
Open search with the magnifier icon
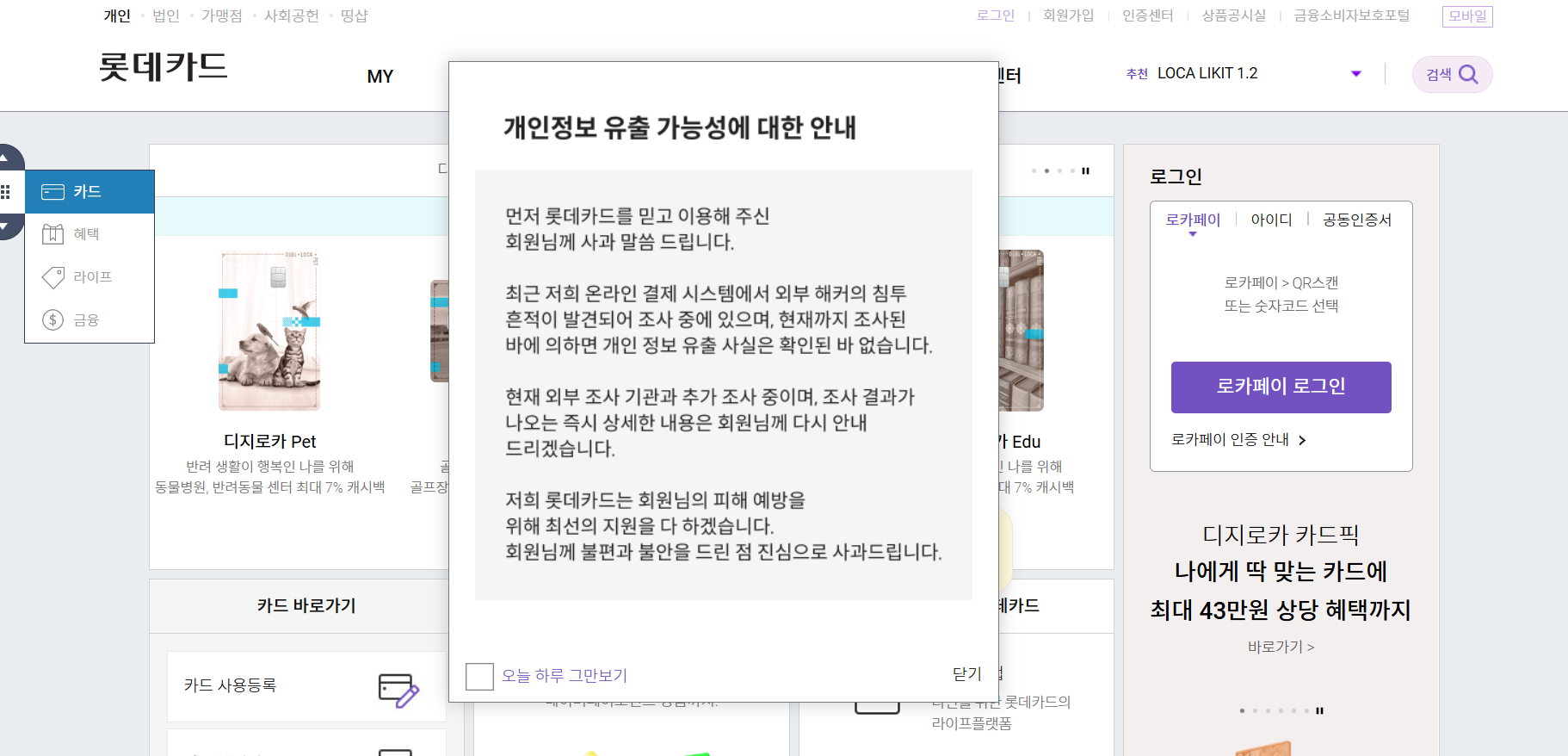pyautogui.click(x=1468, y=75)
